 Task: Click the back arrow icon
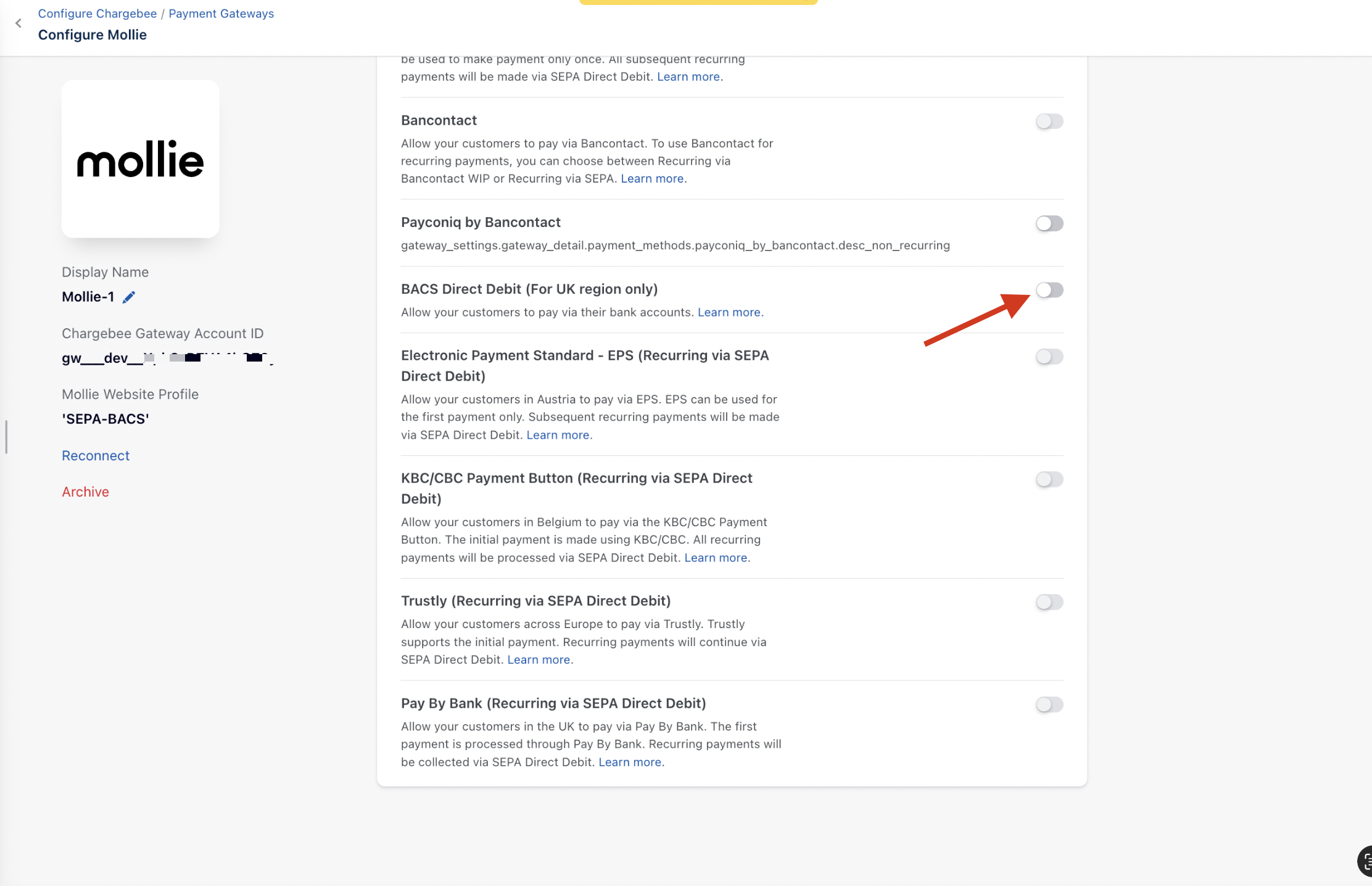click(19, 23)
